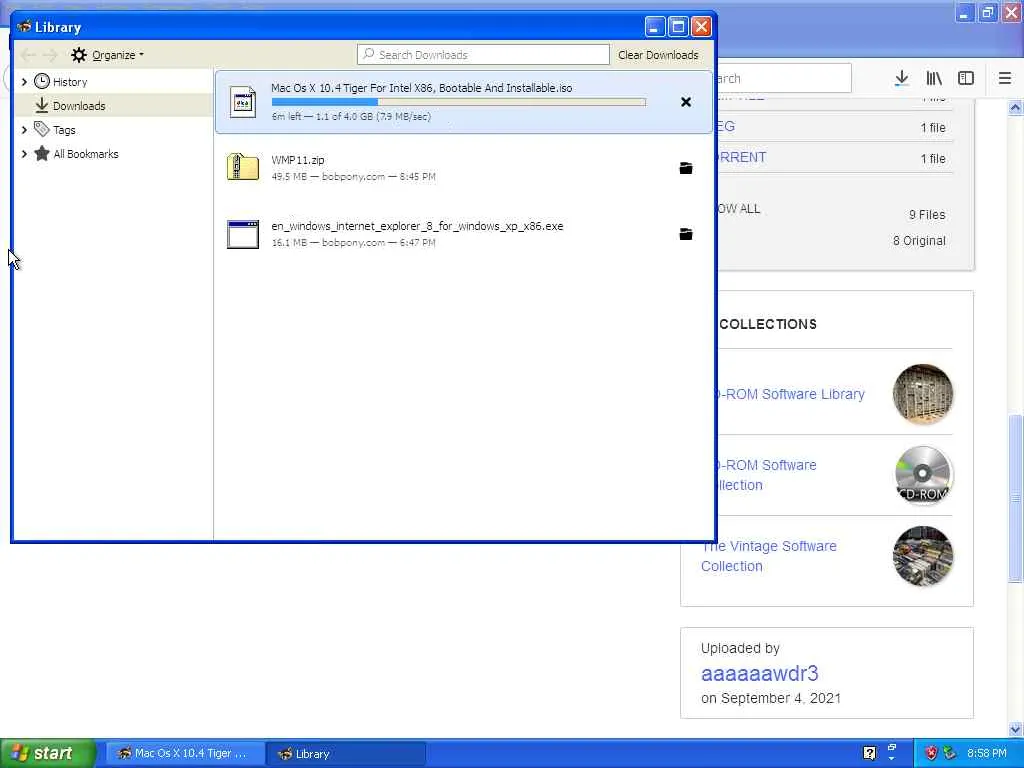The image size is (1024, 768).
Task: Open the Firefox hamburger menu
Action: 1004,78
